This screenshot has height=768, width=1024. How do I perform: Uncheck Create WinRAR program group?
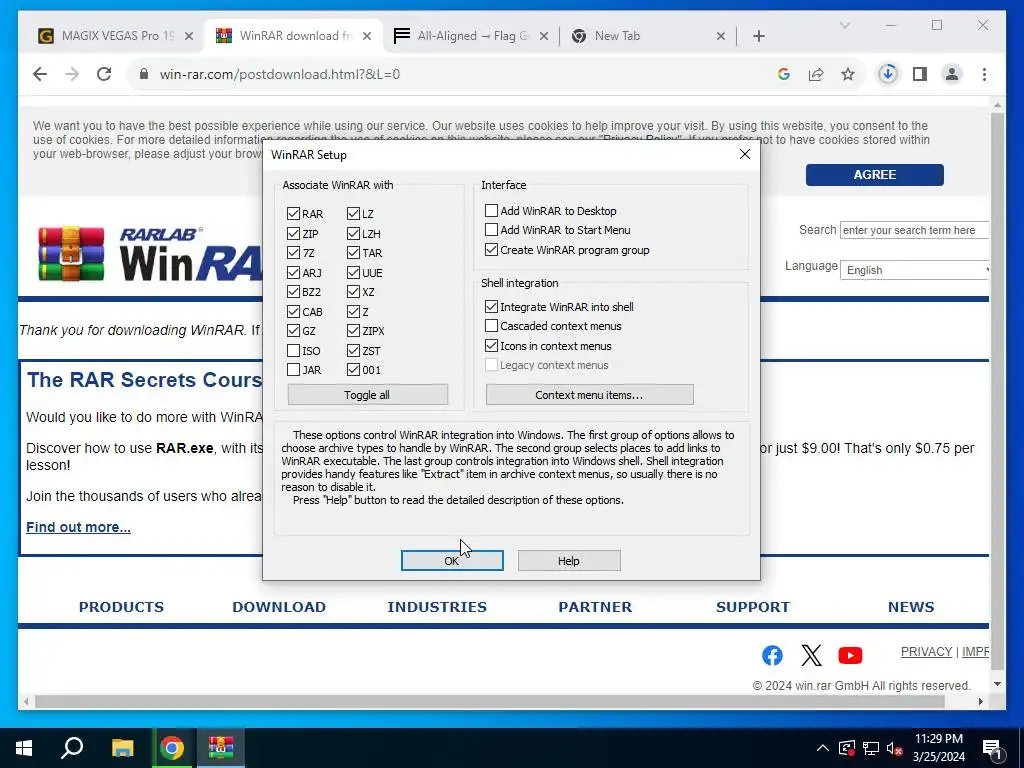[491, 249]
